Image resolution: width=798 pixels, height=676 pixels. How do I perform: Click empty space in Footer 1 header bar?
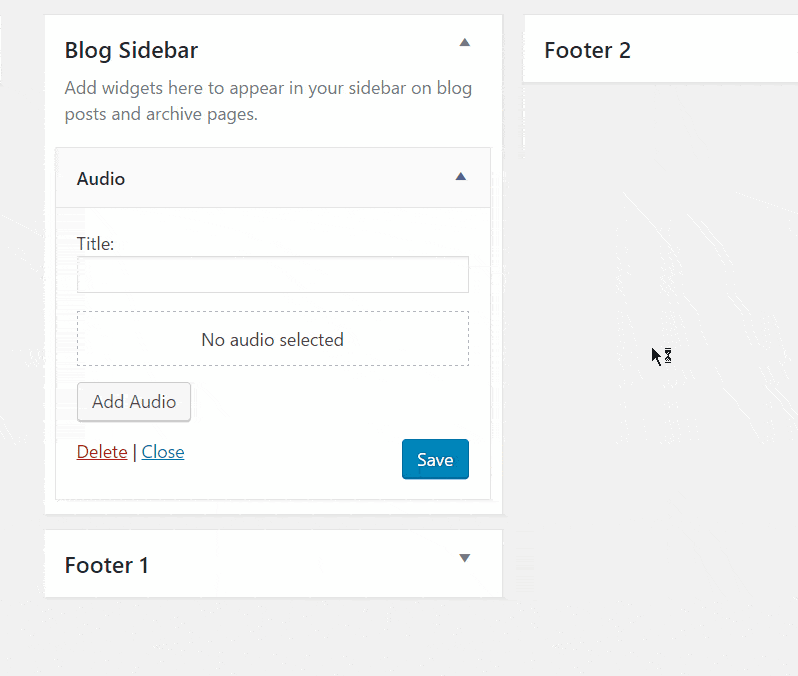300,565
